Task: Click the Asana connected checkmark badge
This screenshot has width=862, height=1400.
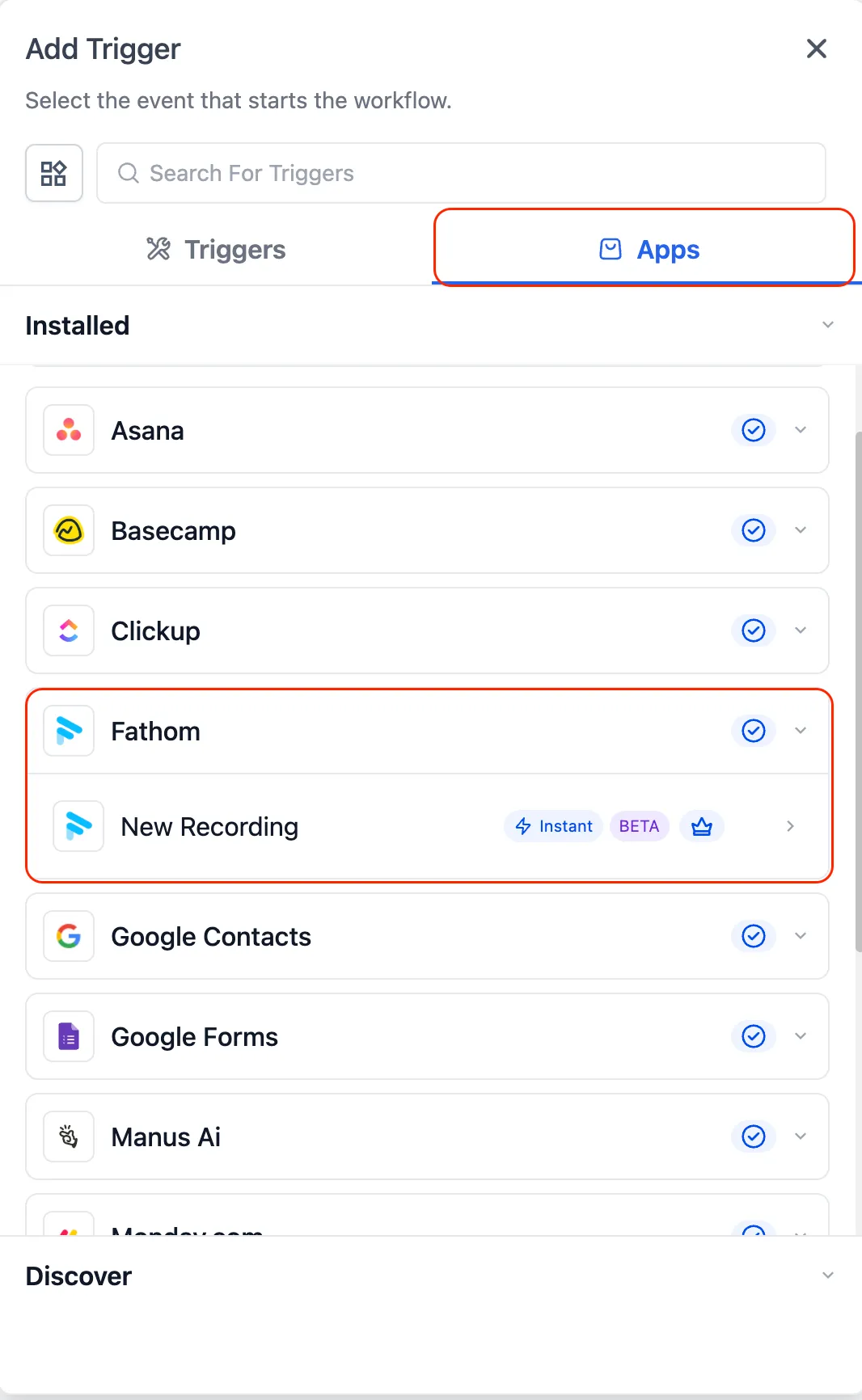Action: coord(754,430)
